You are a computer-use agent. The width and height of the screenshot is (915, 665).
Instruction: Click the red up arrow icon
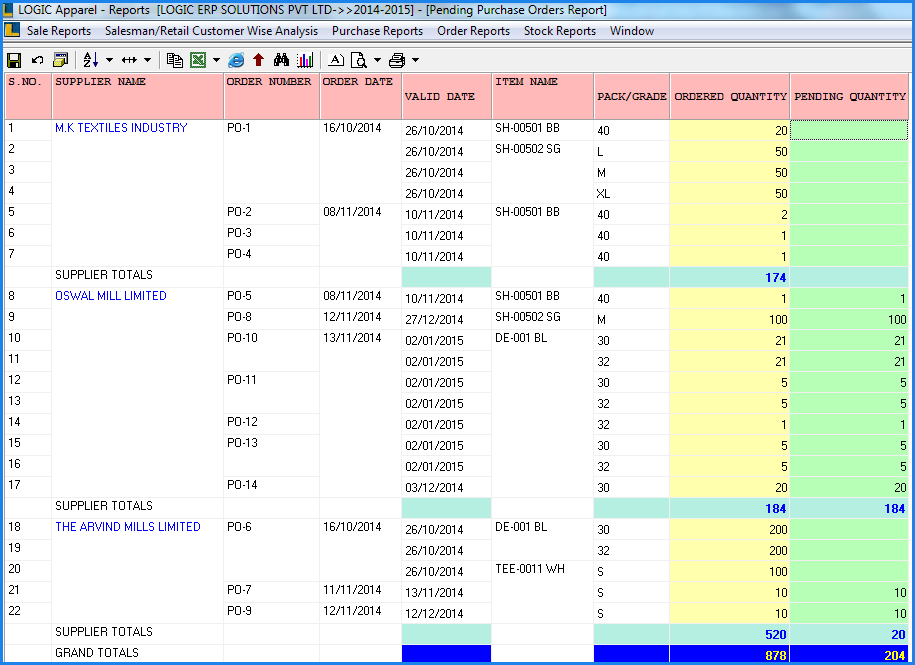click(x=259, y=60)
